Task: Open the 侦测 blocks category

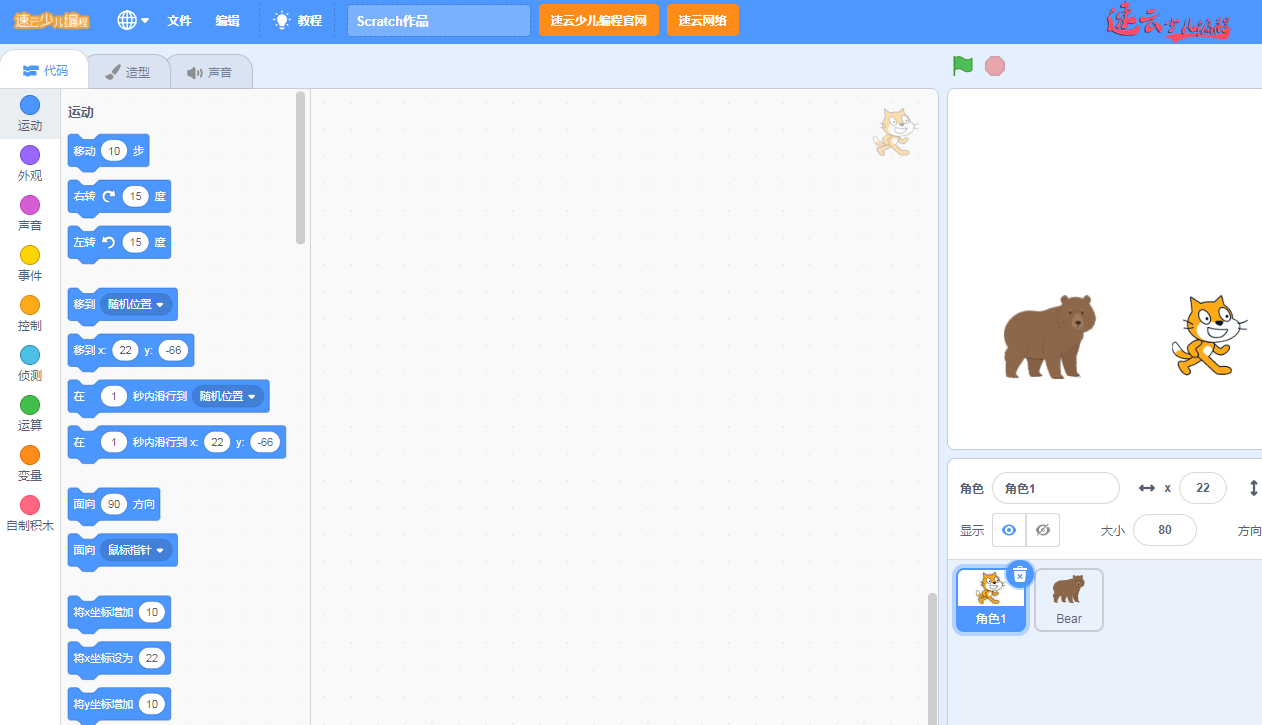Action: (30, 356)
